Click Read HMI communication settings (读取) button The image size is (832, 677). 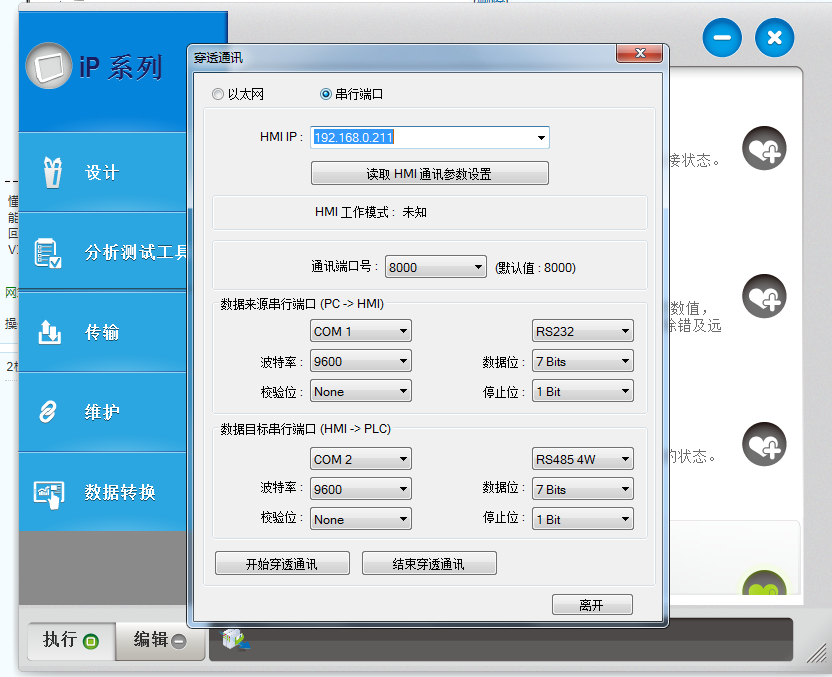(x=429, y=173)
